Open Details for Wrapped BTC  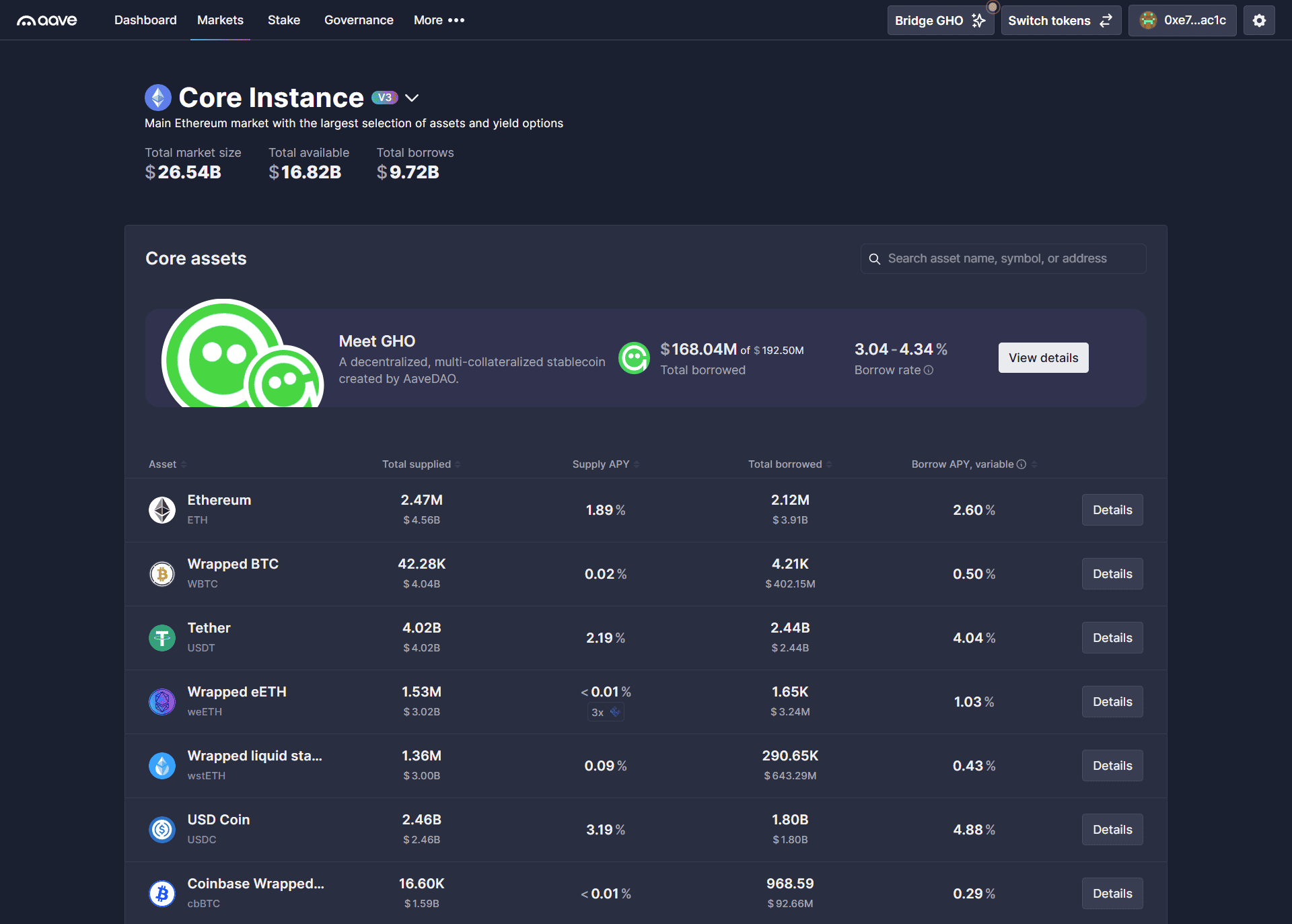pos(1112,574)
